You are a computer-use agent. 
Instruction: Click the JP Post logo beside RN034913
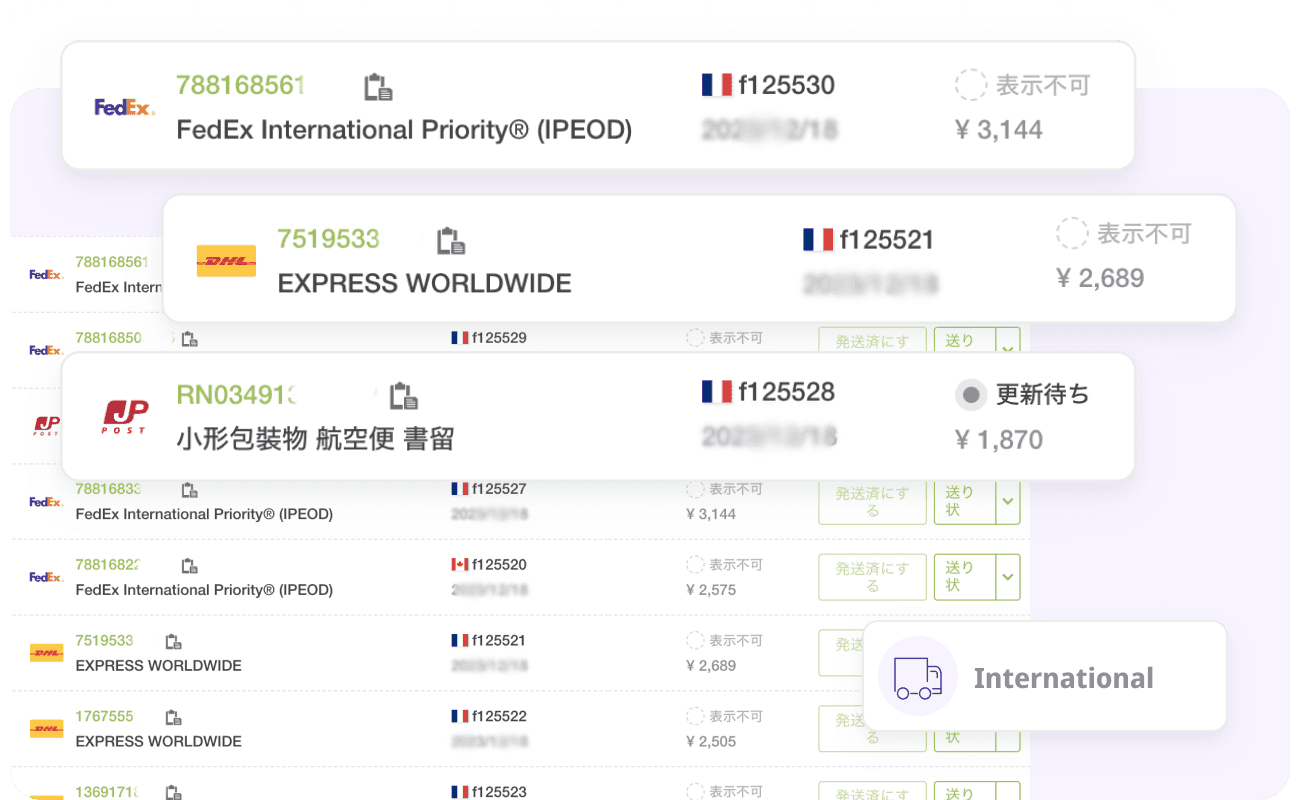click(124, 417)
